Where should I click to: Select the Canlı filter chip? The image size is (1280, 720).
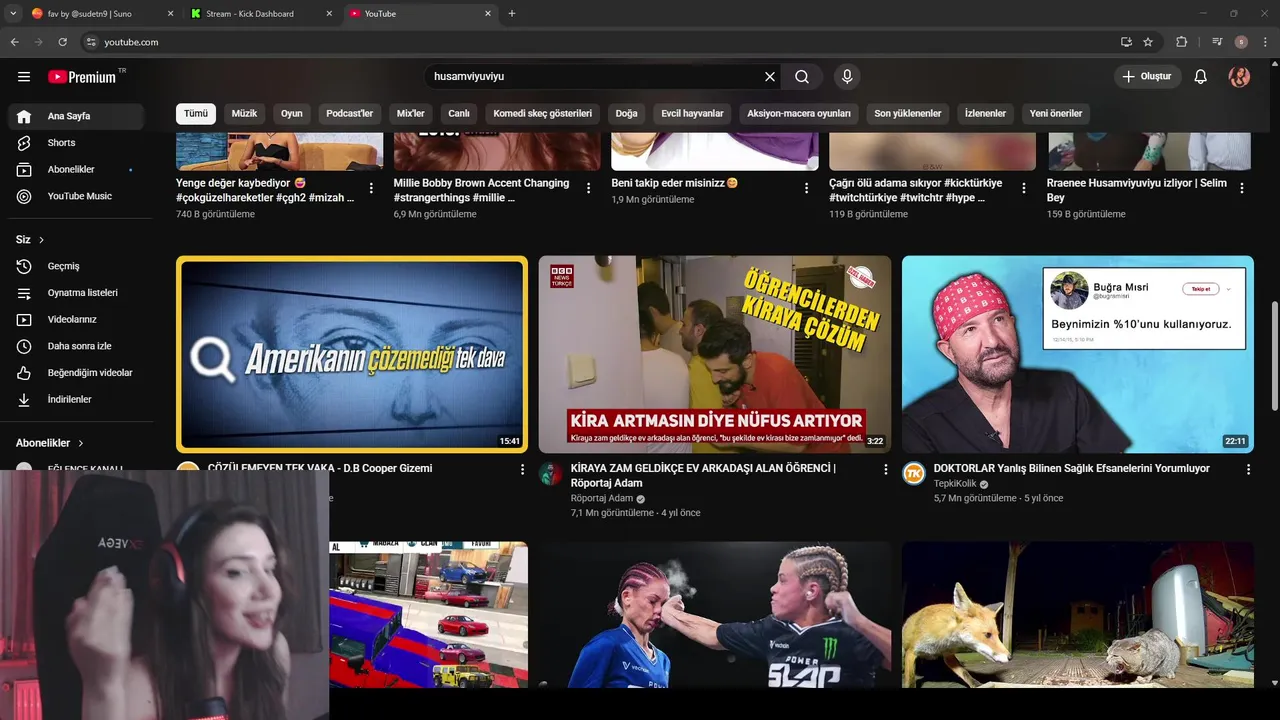tap(459, 113)
